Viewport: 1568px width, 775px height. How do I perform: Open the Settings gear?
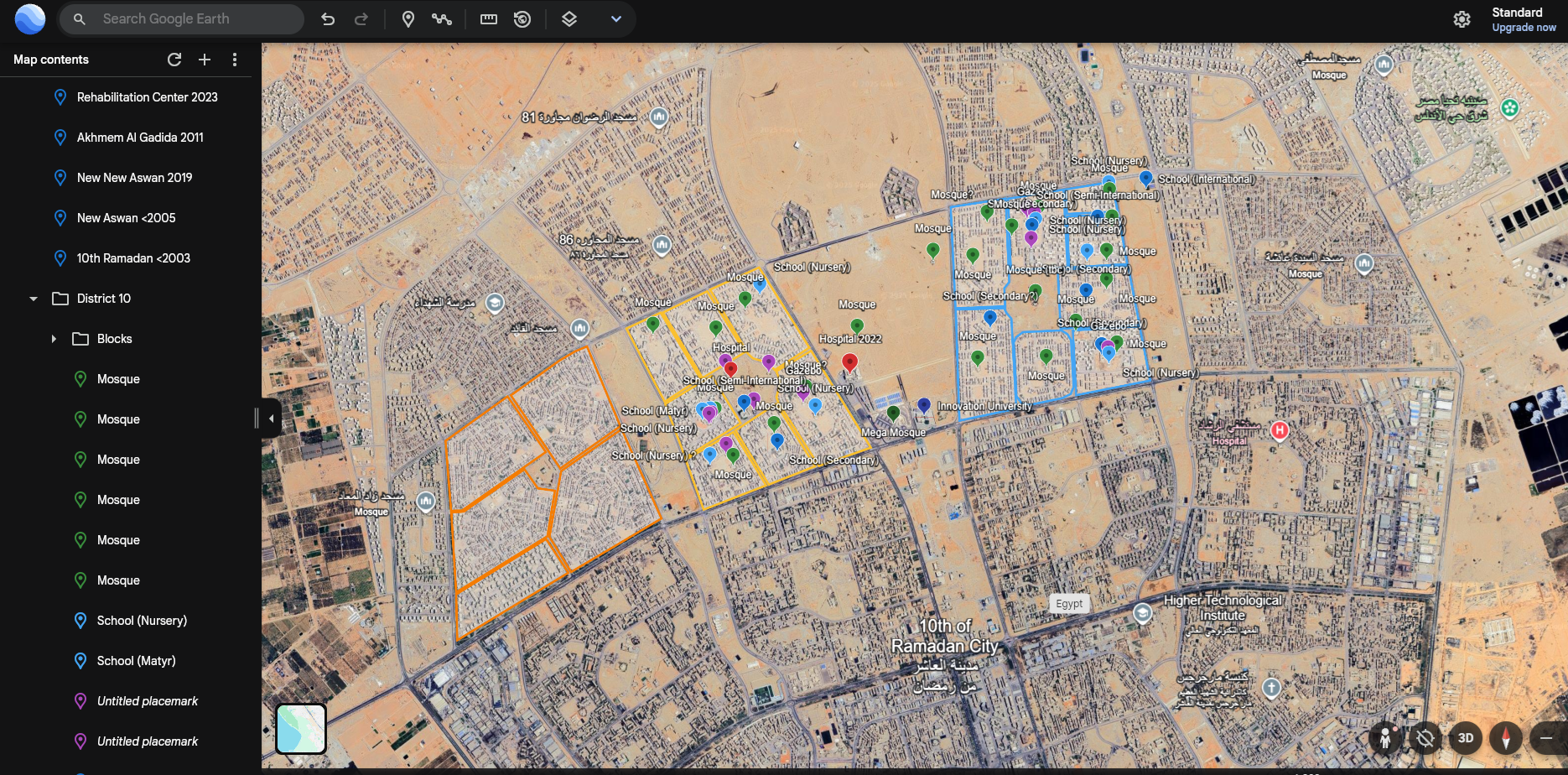[x=1462, y=19]
